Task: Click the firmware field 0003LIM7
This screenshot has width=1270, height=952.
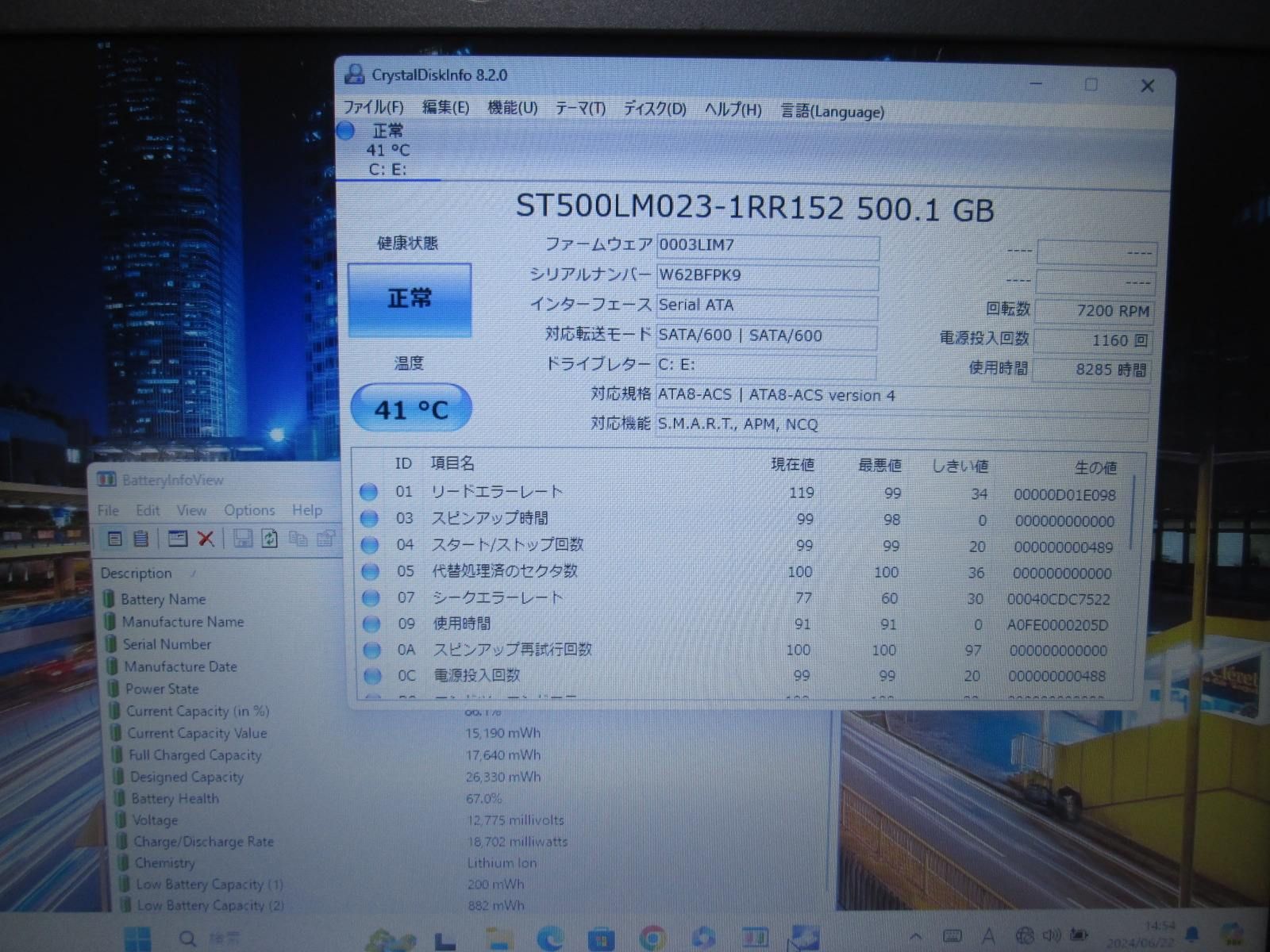Action: point(768,246)
